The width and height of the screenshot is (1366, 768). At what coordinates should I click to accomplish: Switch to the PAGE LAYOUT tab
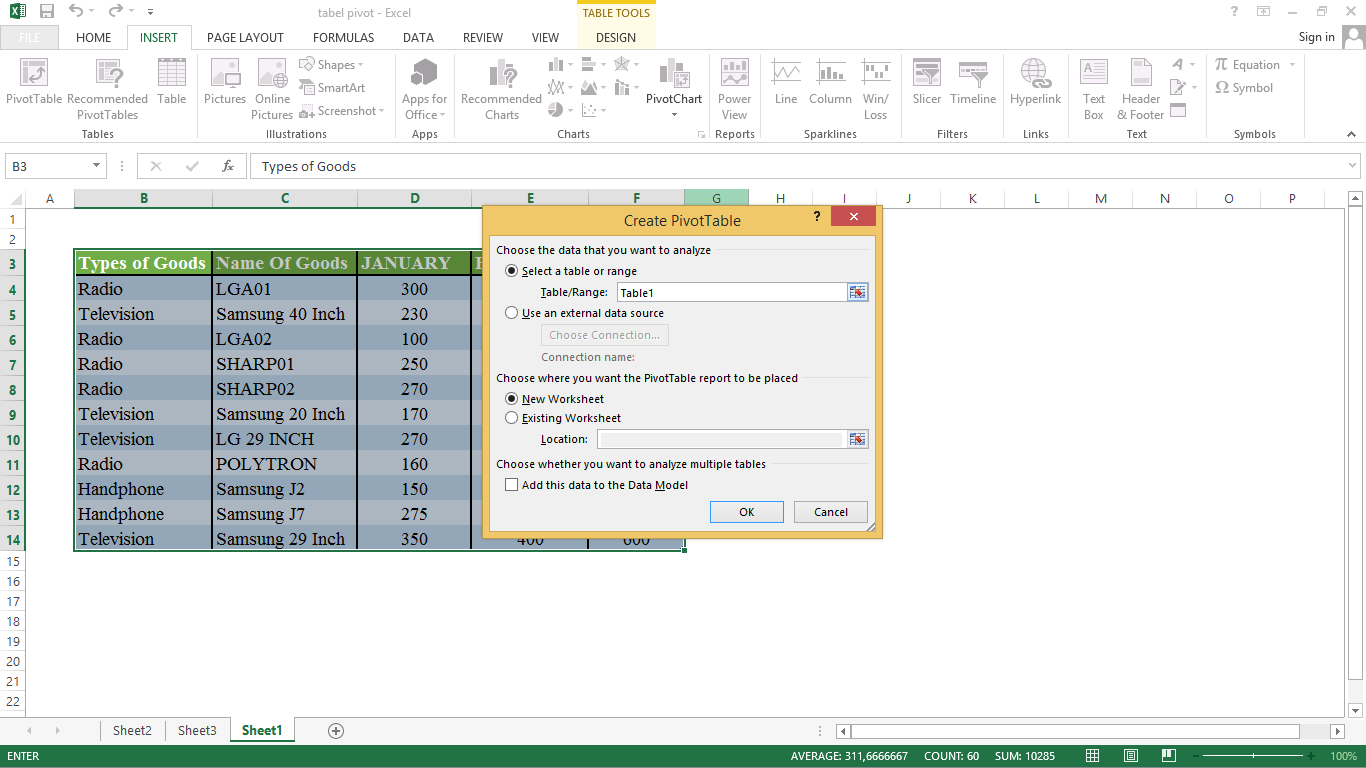pos(245,37)
